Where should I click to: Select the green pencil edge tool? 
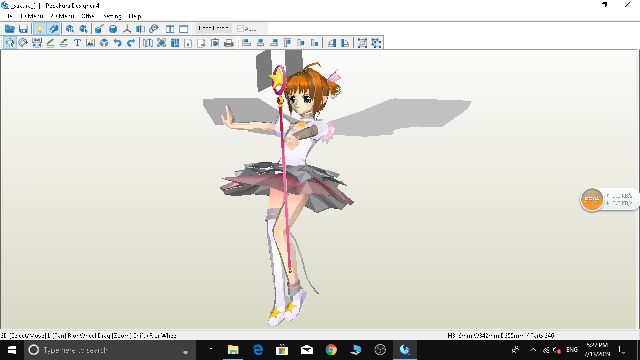point(50,42)
